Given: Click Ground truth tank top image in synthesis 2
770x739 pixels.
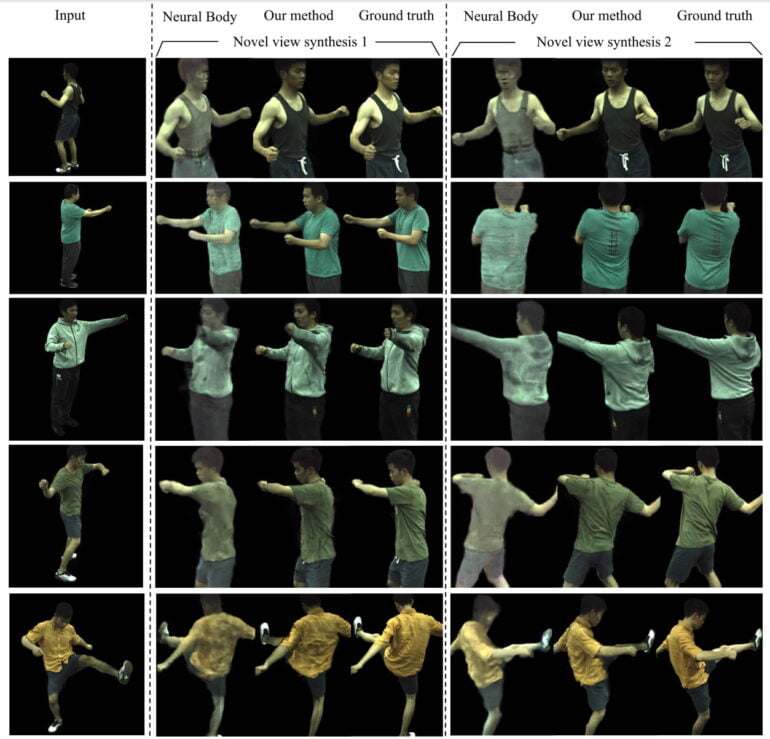Looking at the screenshot, I should coord(712,118).
